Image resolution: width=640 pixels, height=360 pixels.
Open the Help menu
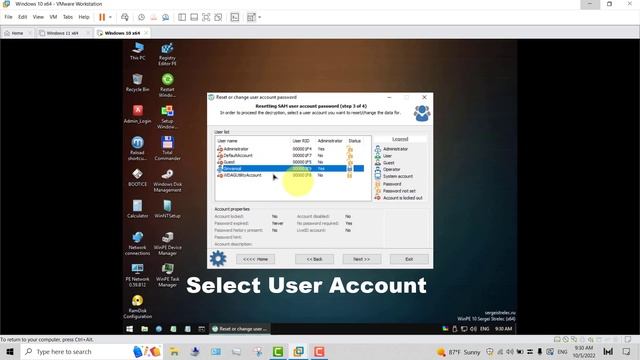click(84, 17)
